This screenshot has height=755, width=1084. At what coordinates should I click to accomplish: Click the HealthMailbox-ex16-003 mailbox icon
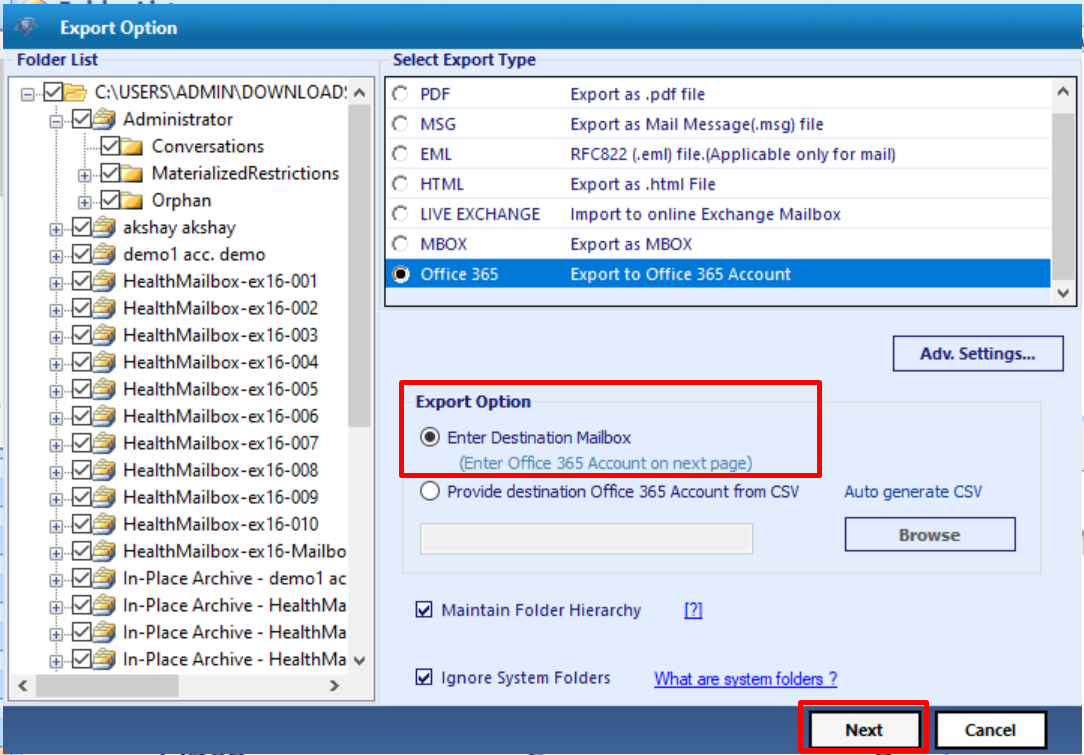click(x=104, y=335)
